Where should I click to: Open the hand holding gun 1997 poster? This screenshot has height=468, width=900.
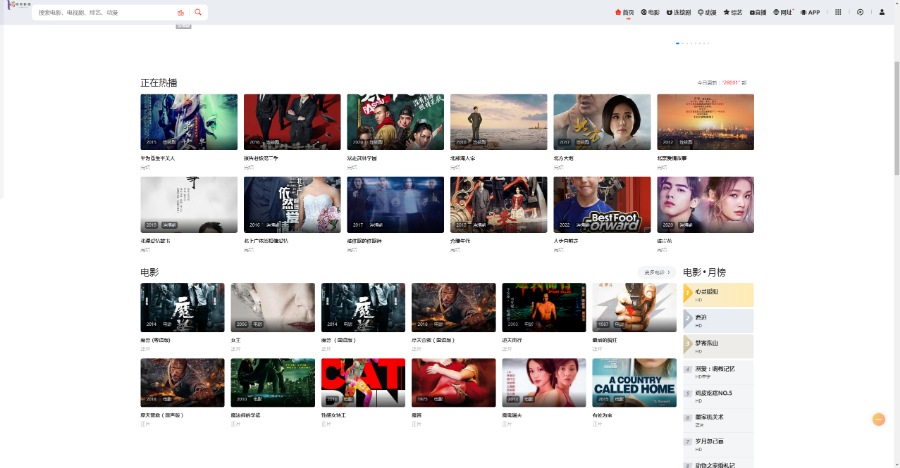(x=634, y=307)
